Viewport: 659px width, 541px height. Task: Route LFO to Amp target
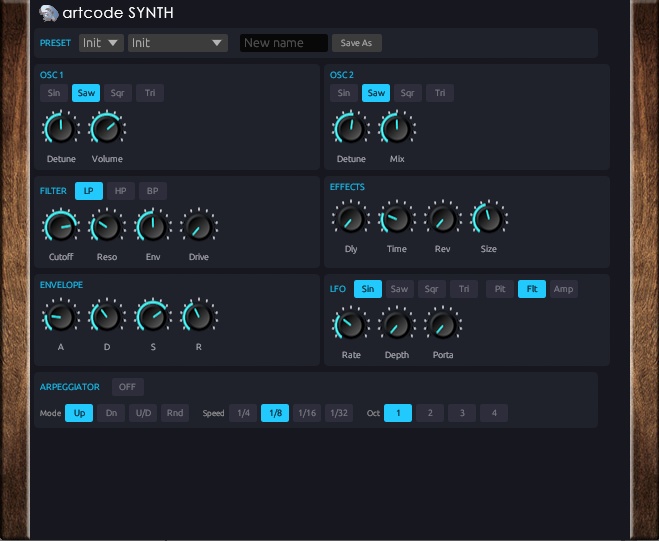564,289
